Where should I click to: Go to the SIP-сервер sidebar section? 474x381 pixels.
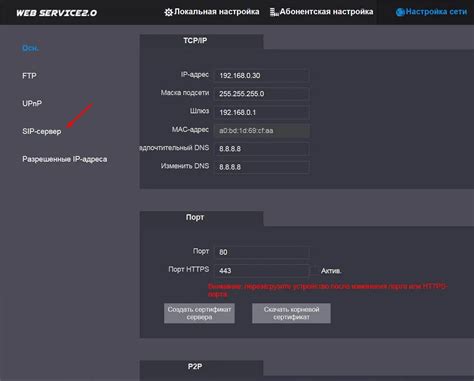42,131
